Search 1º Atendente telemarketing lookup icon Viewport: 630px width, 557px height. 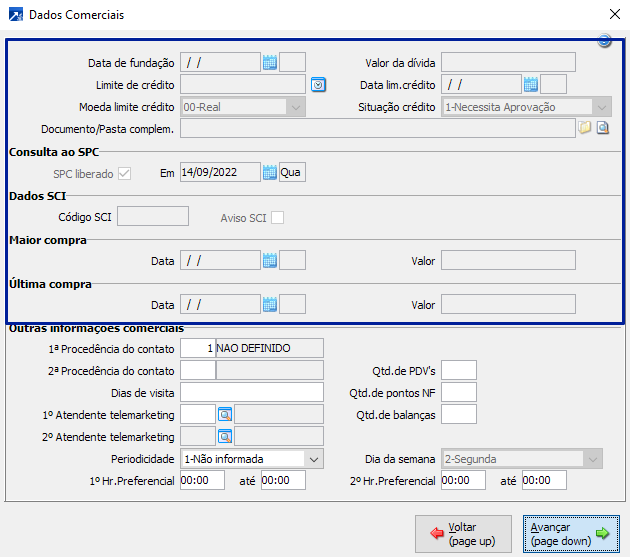225,414
